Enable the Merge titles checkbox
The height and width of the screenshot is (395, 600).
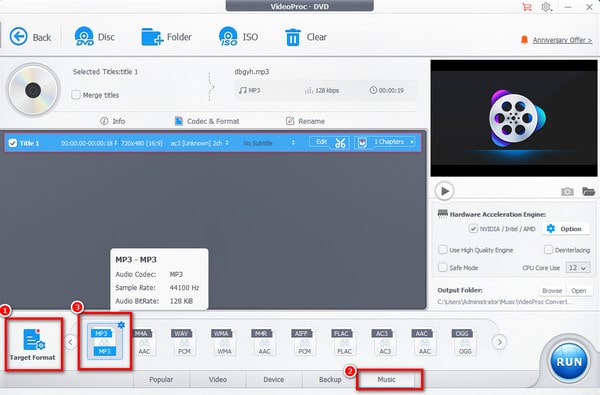(x=76, y=95)
